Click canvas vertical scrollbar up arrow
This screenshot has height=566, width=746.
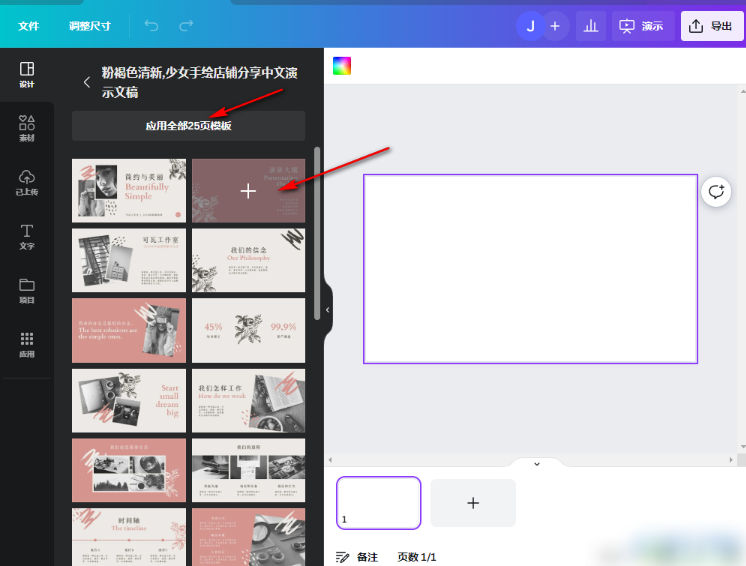743,90
